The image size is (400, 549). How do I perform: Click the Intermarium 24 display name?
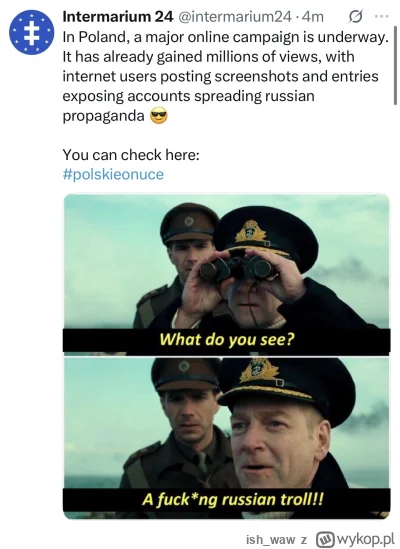coord(118,16)
